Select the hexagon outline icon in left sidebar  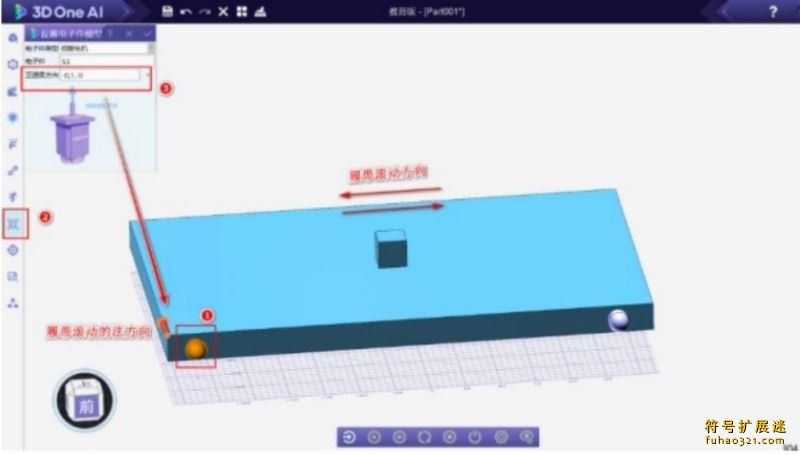point(13,64)
